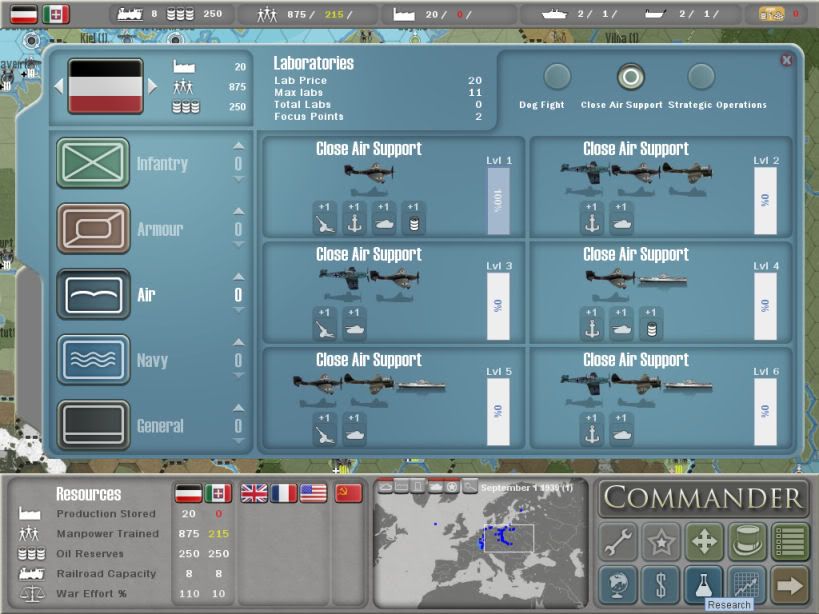Click the star commander button

coord(661,541)
